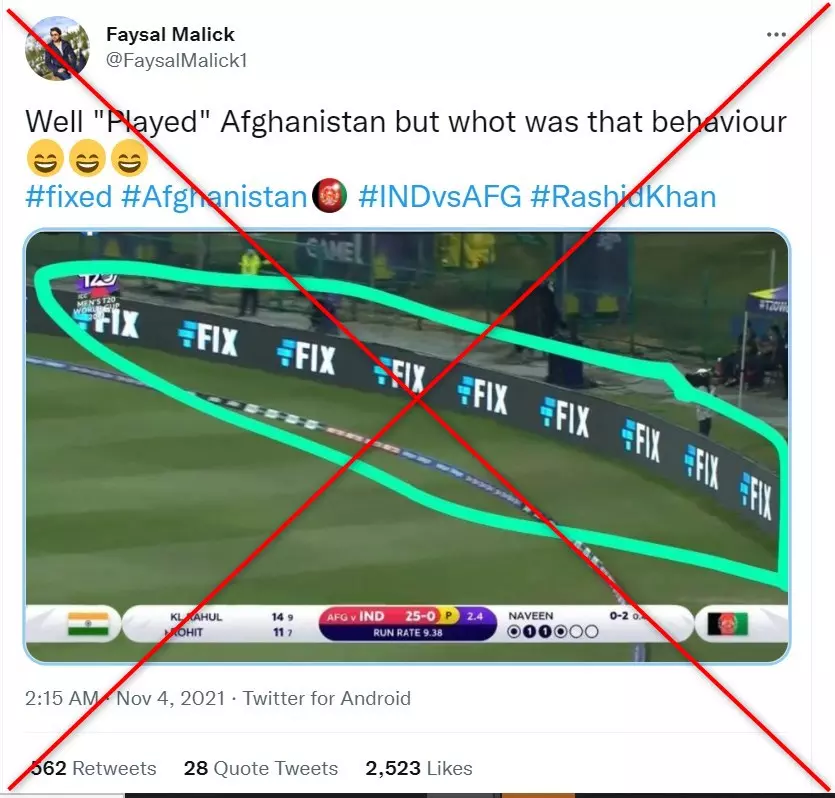Click the Afghanistan flag in scoreboard
This screenshot has height=798, width=835.
tap(728, 623)
